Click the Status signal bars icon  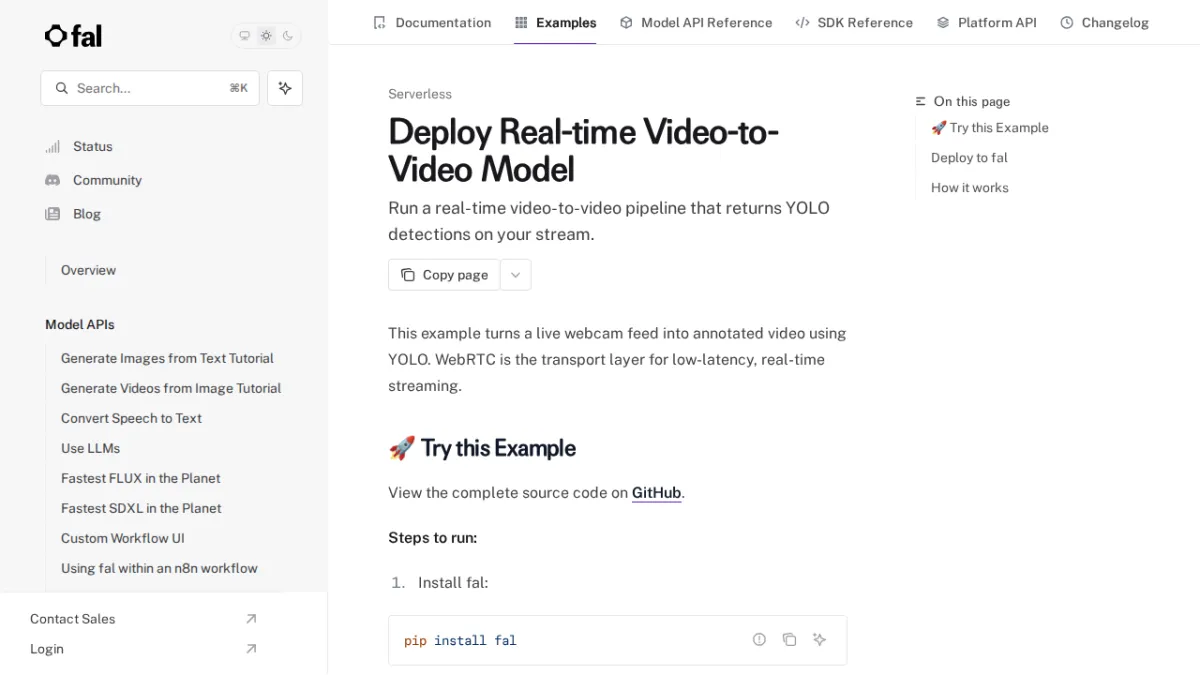[x=53, y=146]
